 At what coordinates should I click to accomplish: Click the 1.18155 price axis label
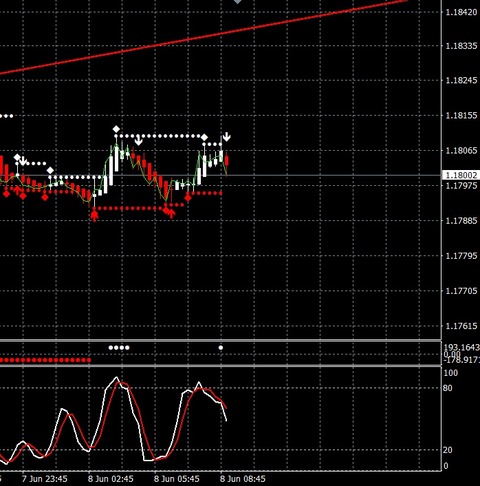click(461, 115)
